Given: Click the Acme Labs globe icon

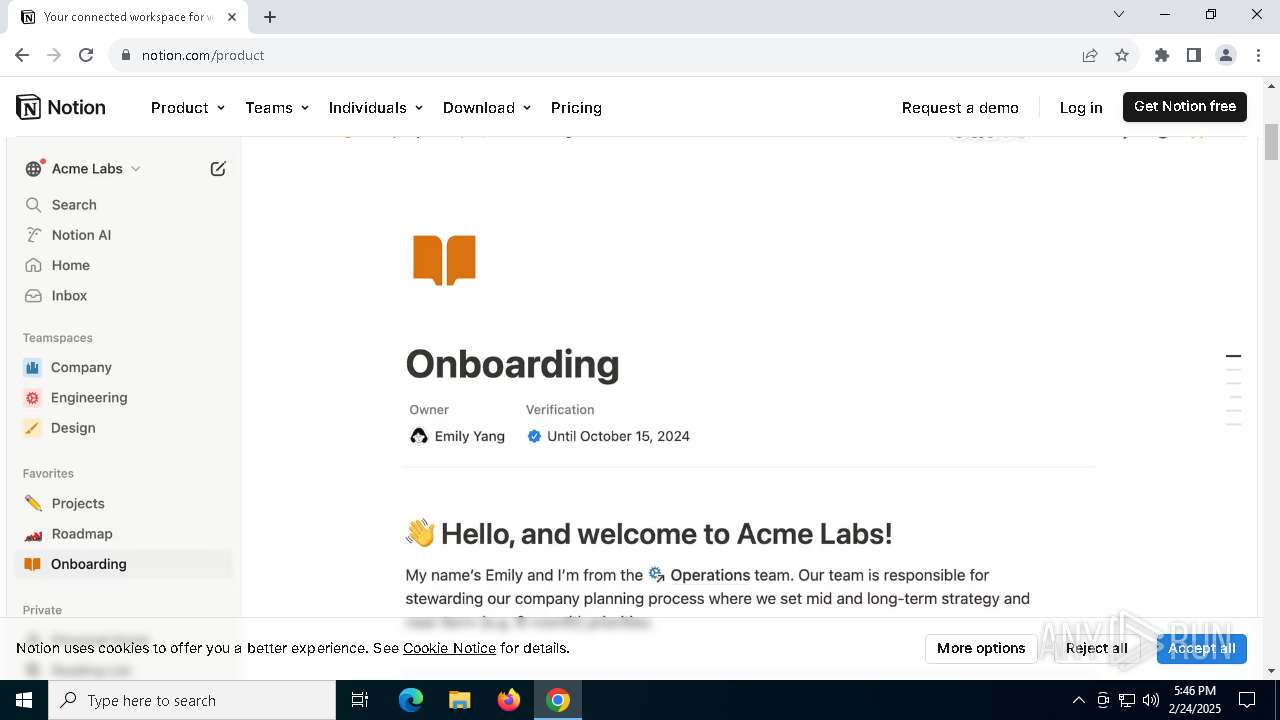Looking at the screenshot, I should tap(34, 169).
